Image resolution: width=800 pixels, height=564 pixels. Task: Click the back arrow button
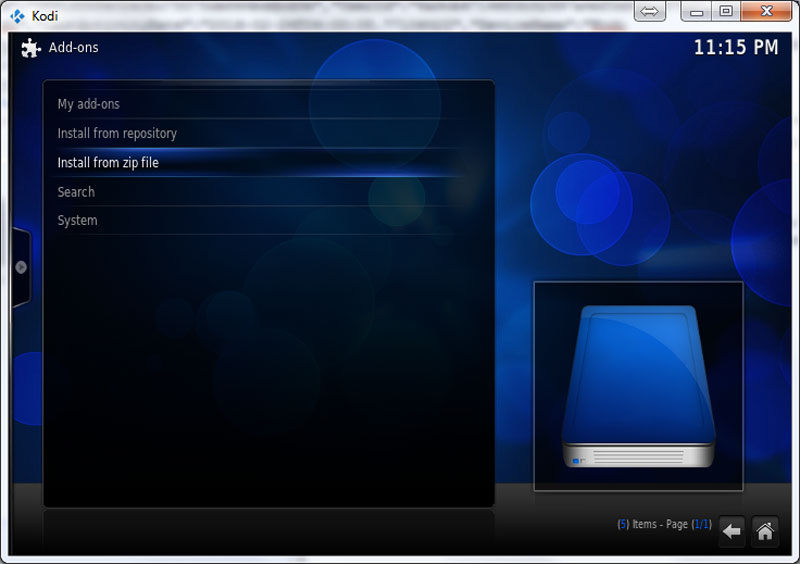[x=732, y=531]
